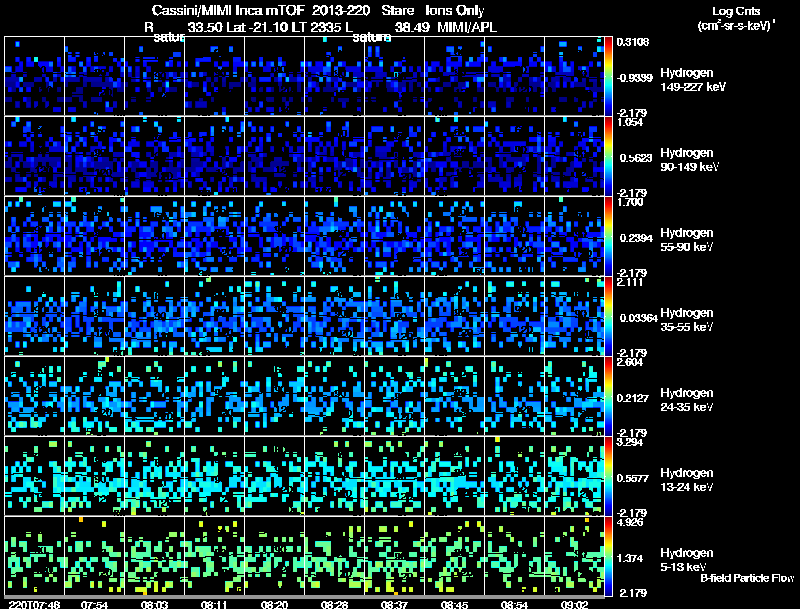Click the color bar for 149-227 keV row
The height and width of the screenshot is (609, 800).
click(608, 76)
